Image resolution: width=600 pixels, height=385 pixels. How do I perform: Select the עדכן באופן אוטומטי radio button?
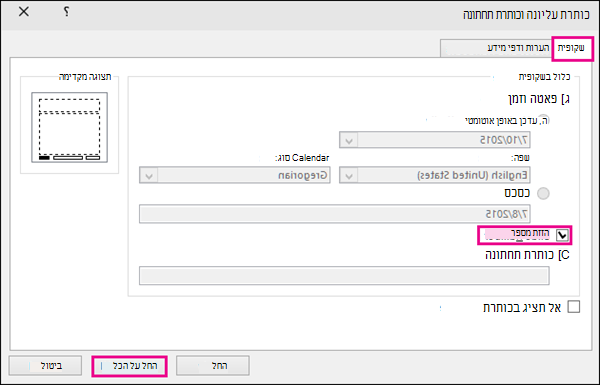[543, 120]
